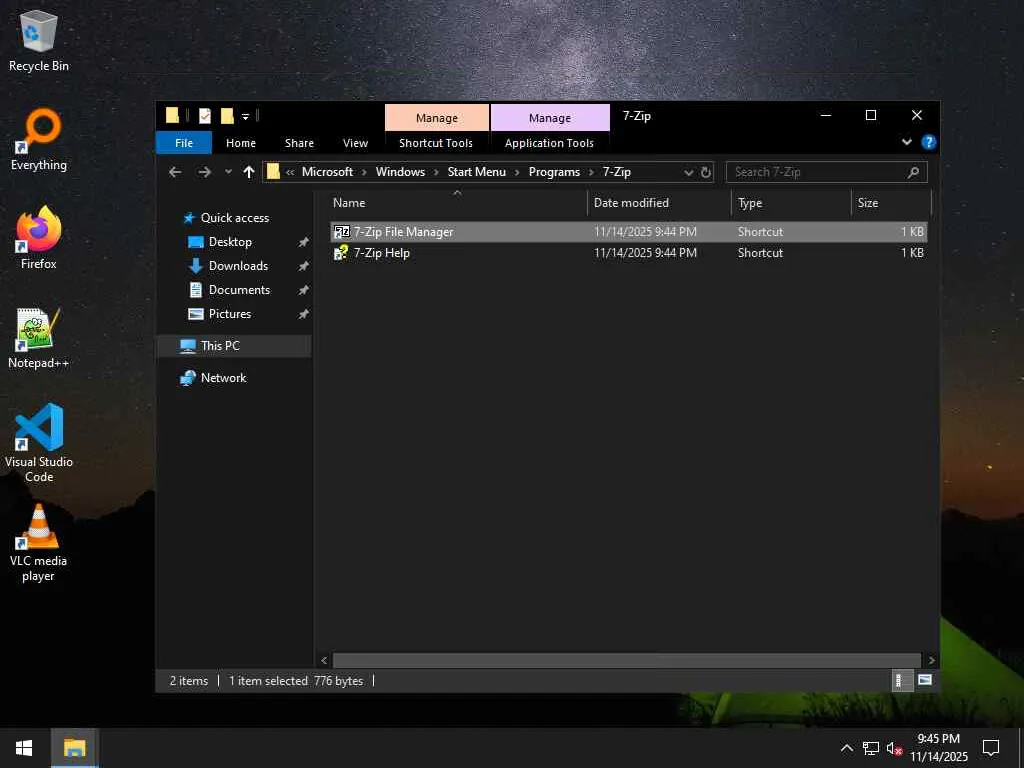
Task: Switch to the View ribbon tab
Action: (355, 143)
